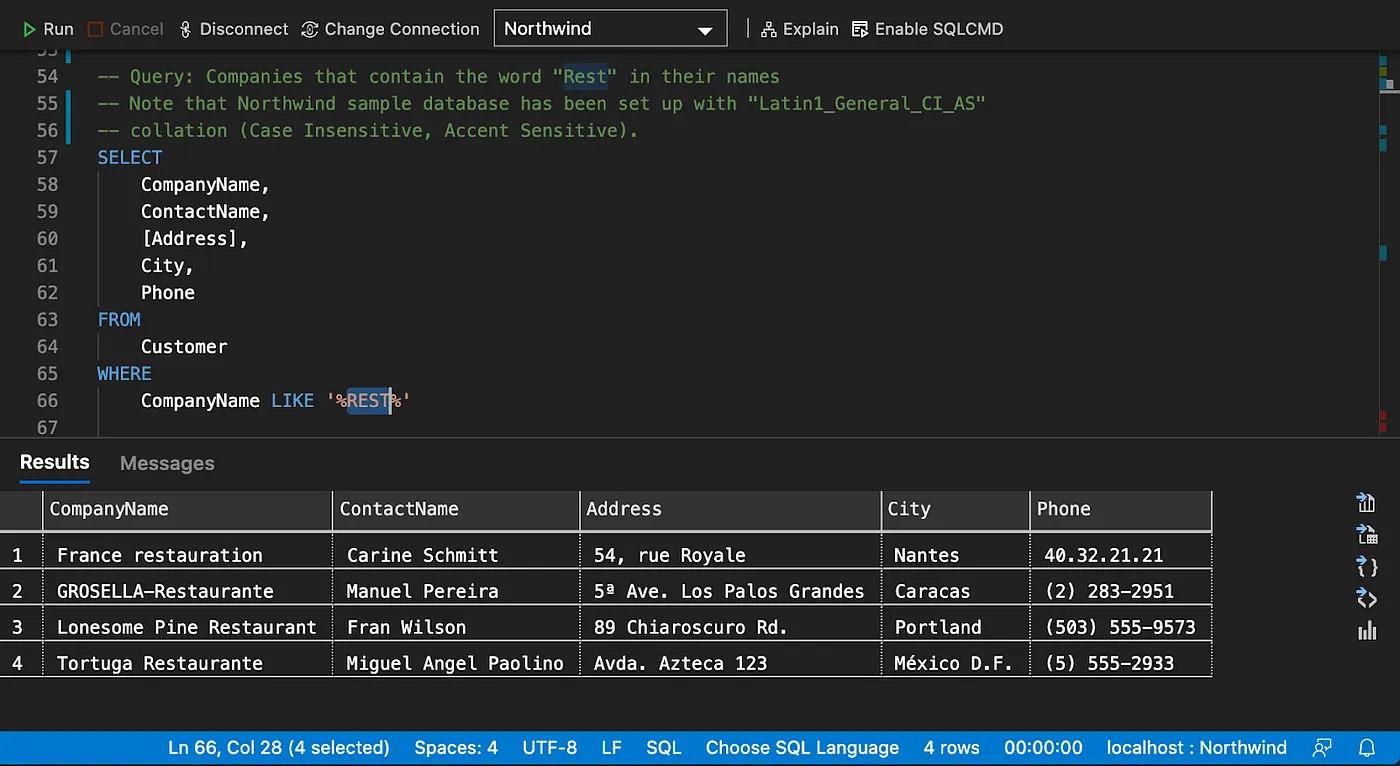
Task: Select the City column header
Action: [955, 509]
